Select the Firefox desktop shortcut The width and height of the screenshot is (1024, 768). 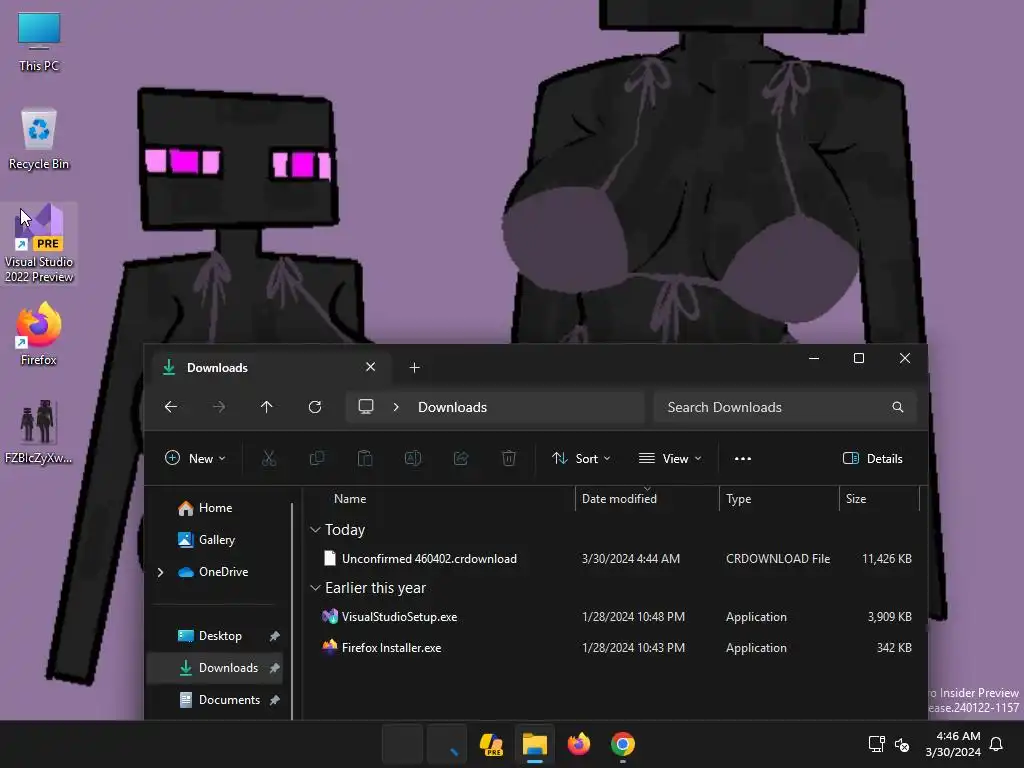[39, 334]
